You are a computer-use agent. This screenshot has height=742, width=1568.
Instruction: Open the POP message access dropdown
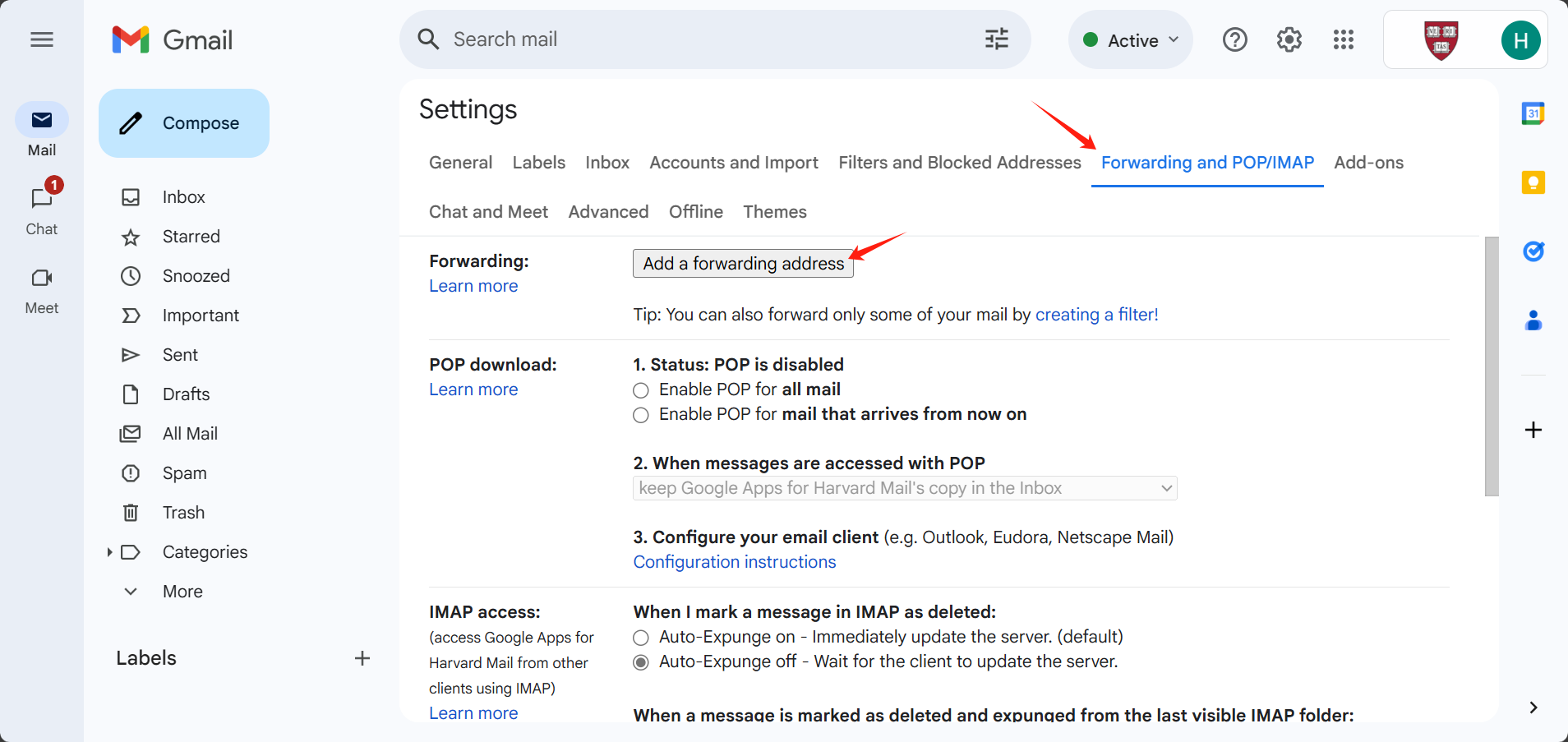pyautogui.click(x=904, y=488)
